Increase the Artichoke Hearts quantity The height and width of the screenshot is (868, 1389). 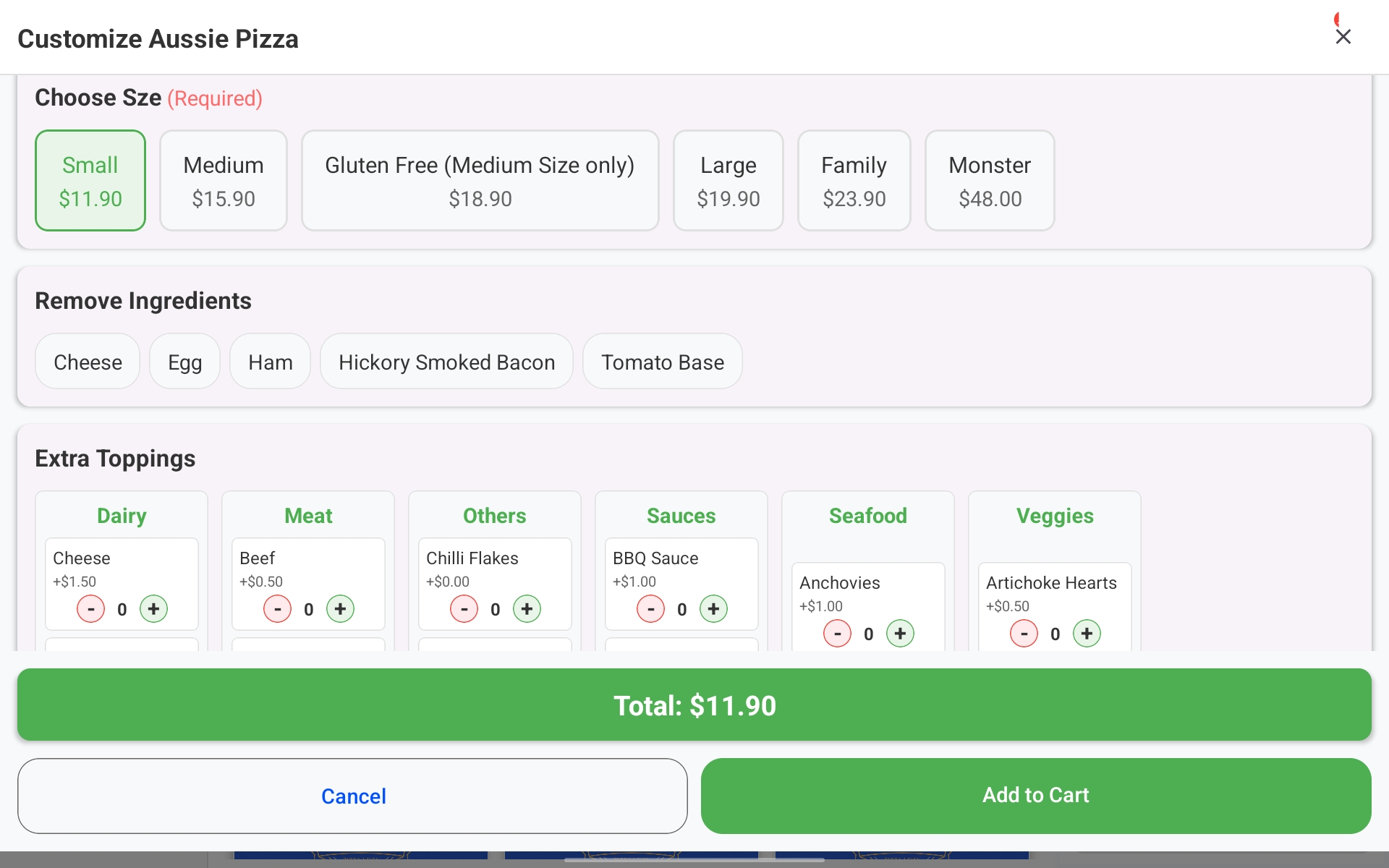click(1087, 634)
